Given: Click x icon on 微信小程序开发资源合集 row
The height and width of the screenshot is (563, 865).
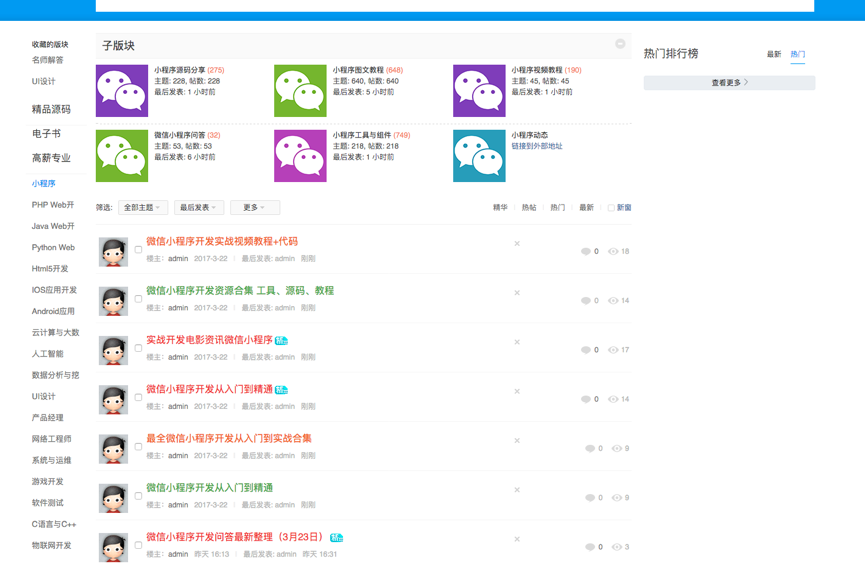Looking at the screenshot, I should (x=517, y=293).
